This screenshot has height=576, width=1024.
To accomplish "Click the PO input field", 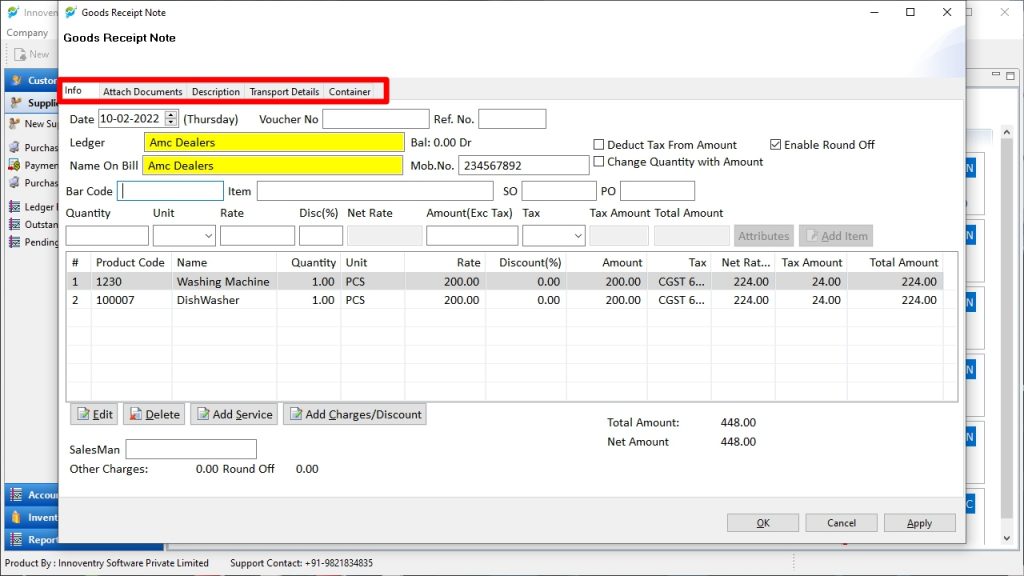I will click(x=657, y=191).
